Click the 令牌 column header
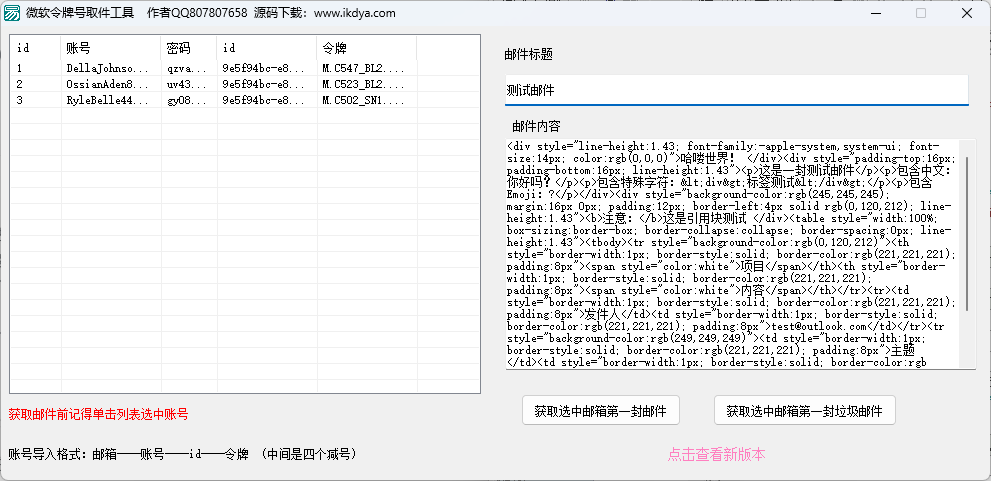Image resolution: width=991 pixels, height=481 pixels. pos(367,48)
